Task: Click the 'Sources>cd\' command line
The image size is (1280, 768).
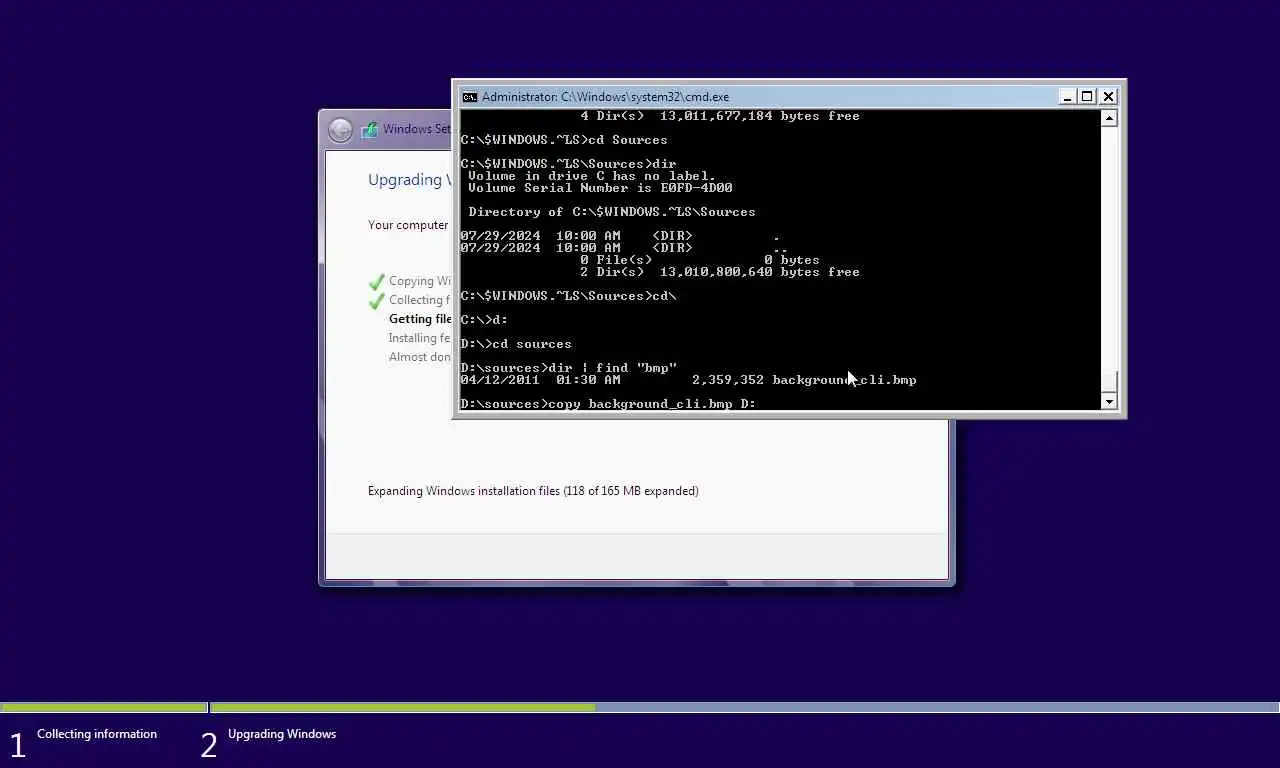Action: [568, 296]
